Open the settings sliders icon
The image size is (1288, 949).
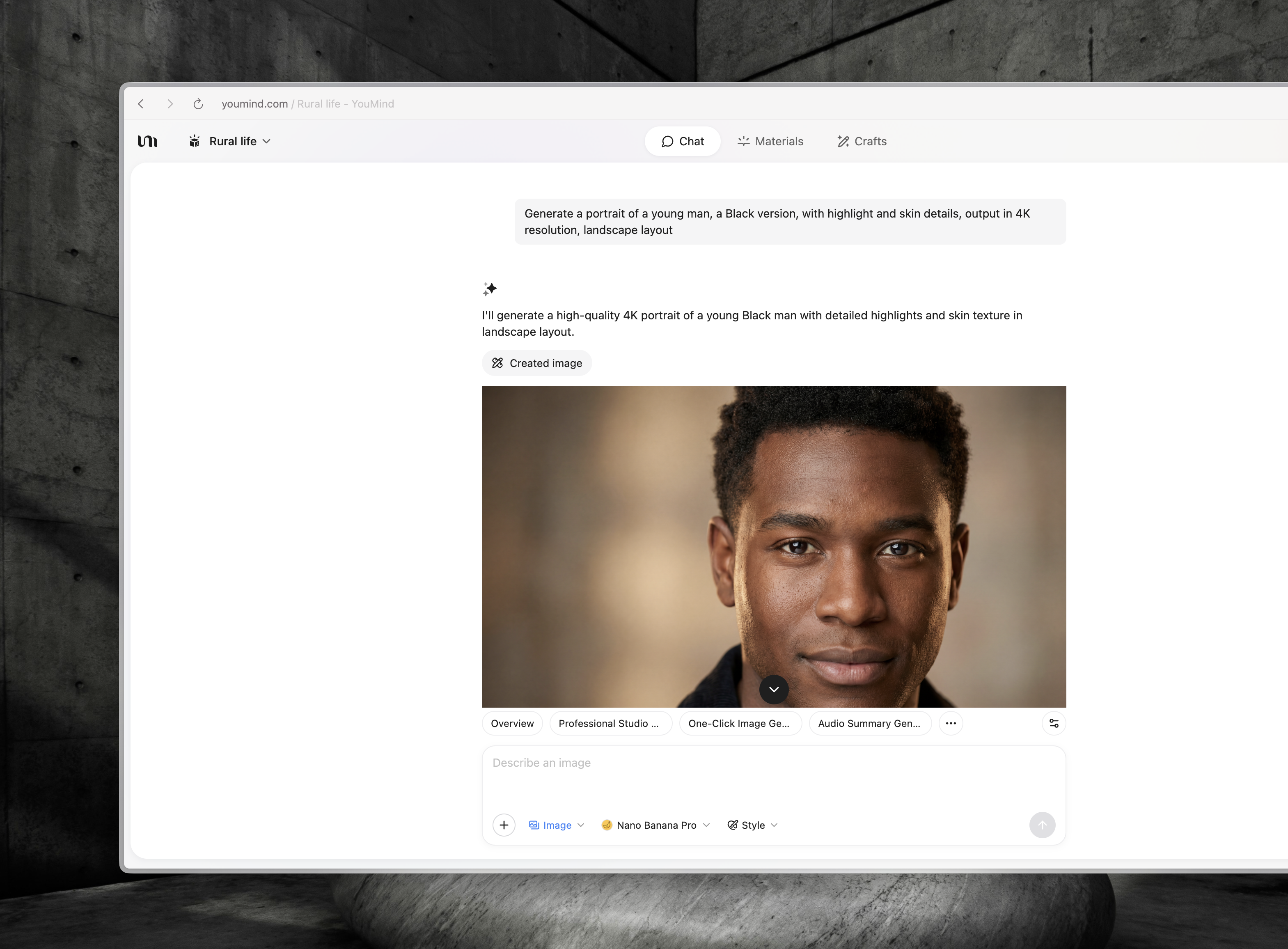tap(1054, 723)
